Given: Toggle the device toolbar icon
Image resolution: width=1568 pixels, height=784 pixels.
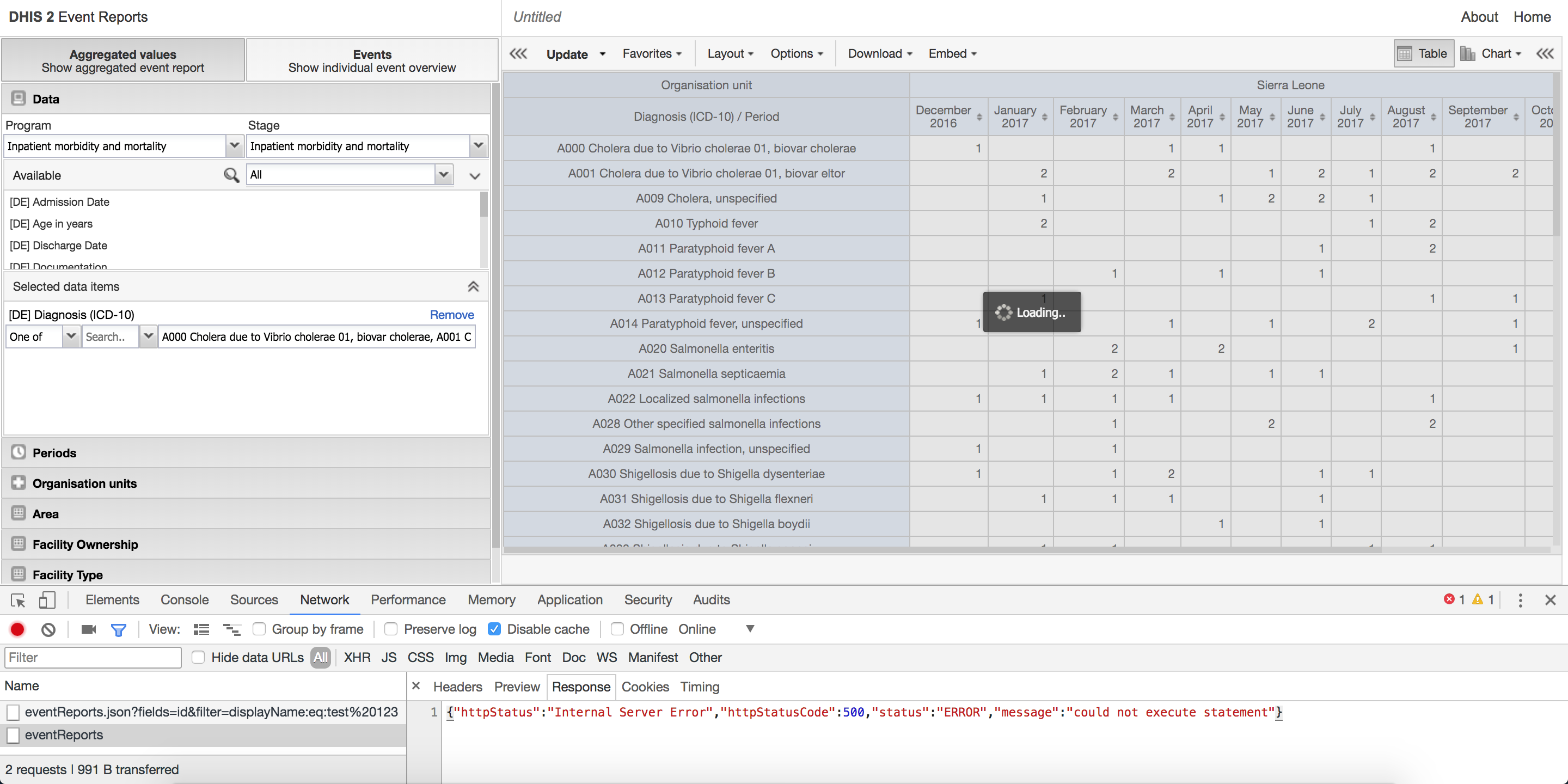Looking at the screenshot, I should coord(47,600).
